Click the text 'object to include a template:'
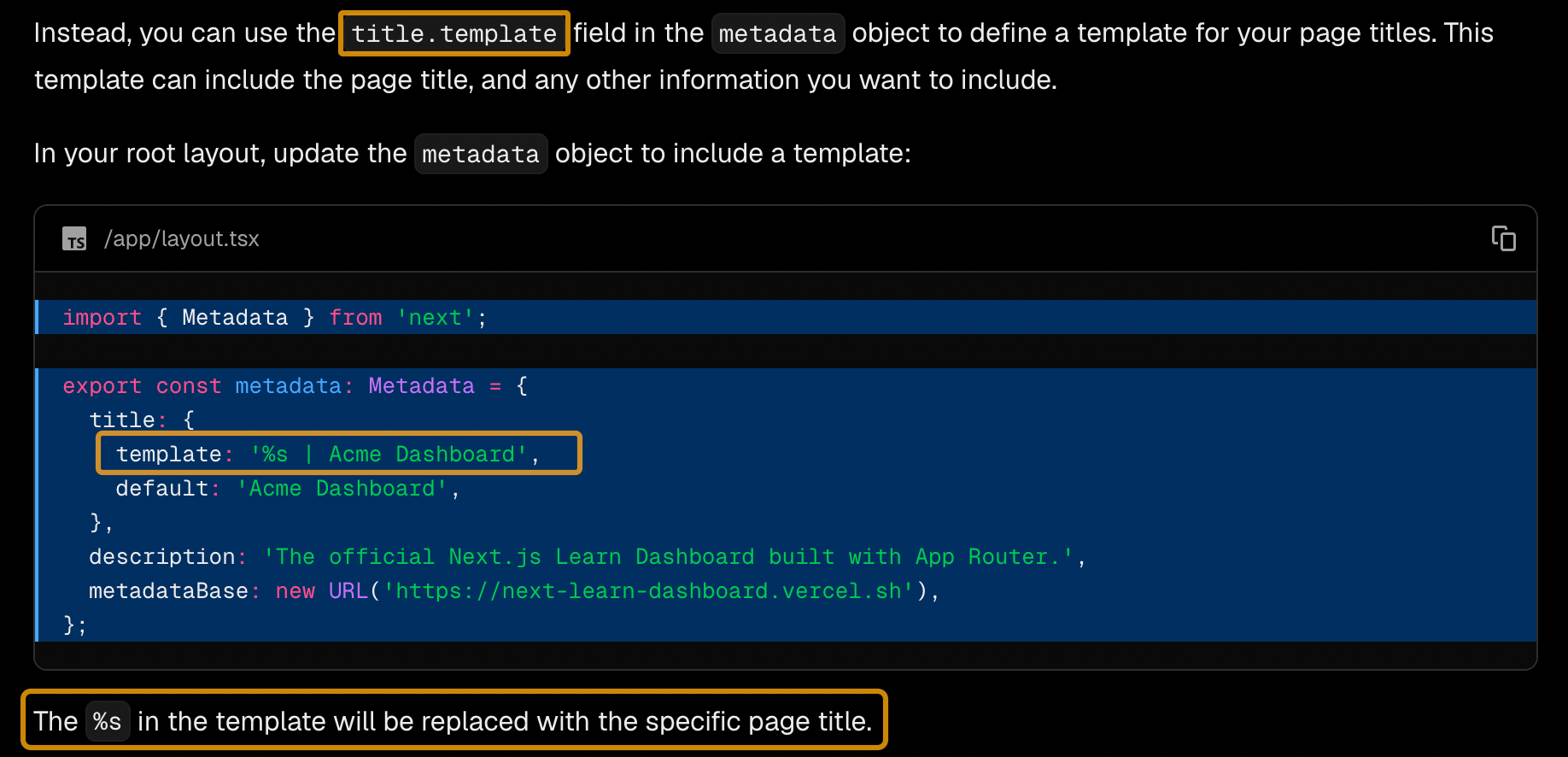 pos(733,154)
